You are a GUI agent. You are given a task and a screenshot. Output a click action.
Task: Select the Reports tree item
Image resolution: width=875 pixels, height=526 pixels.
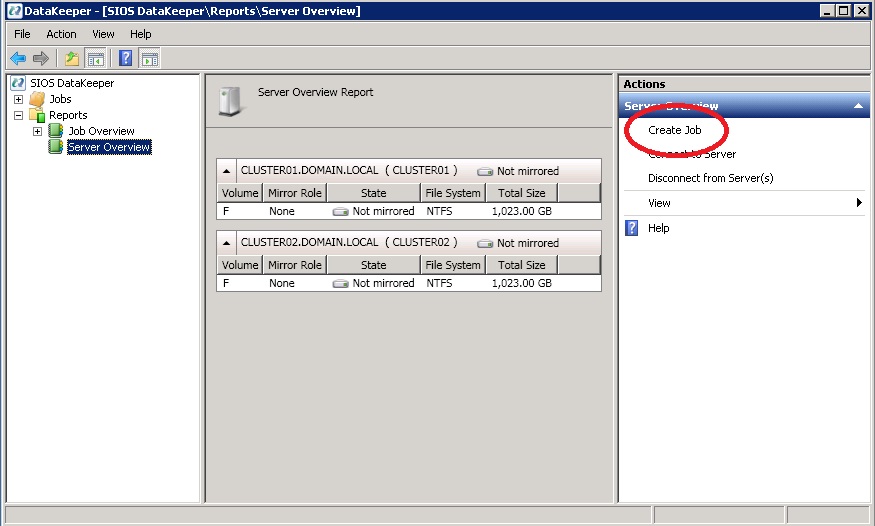[68, 115]
